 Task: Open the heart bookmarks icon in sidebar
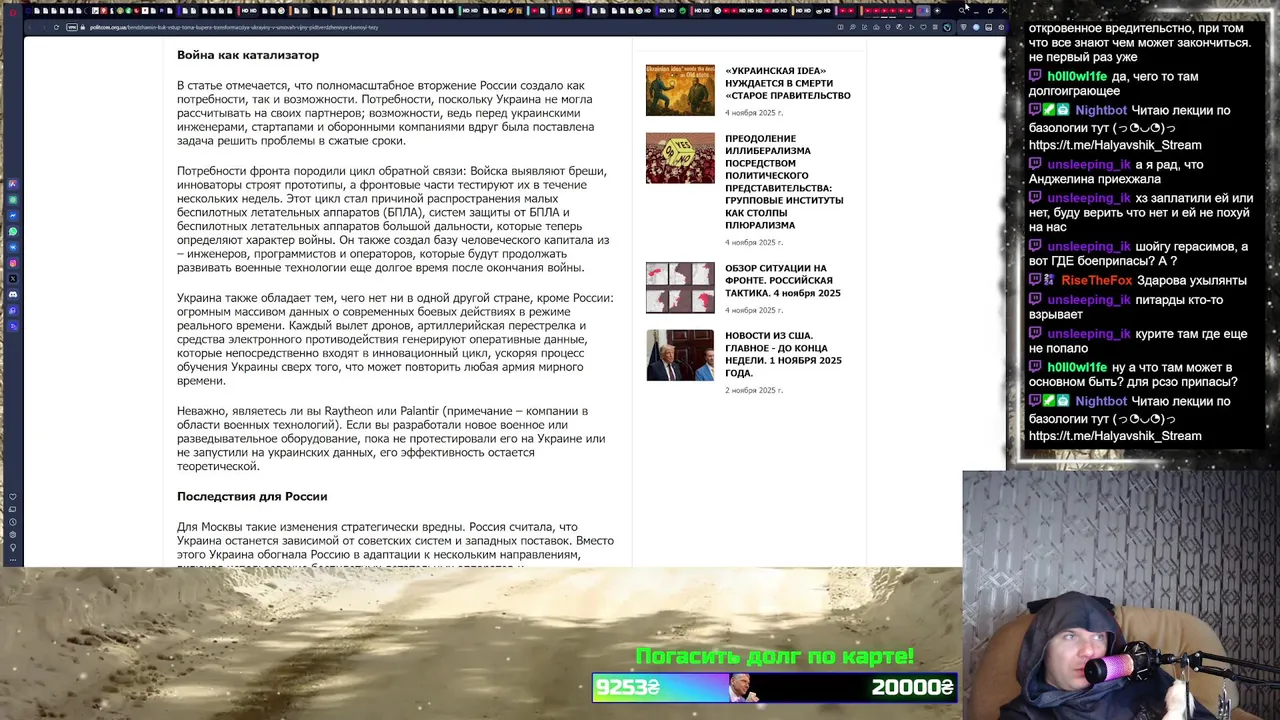point(13,496)
